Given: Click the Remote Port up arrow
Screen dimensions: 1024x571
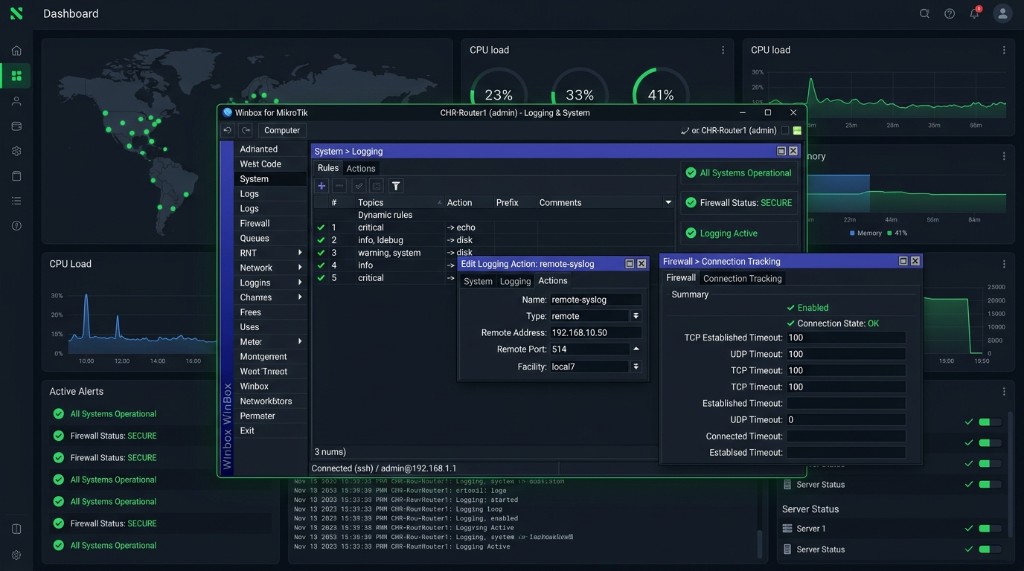Looking at the screenshot, I should click(635, 350).
